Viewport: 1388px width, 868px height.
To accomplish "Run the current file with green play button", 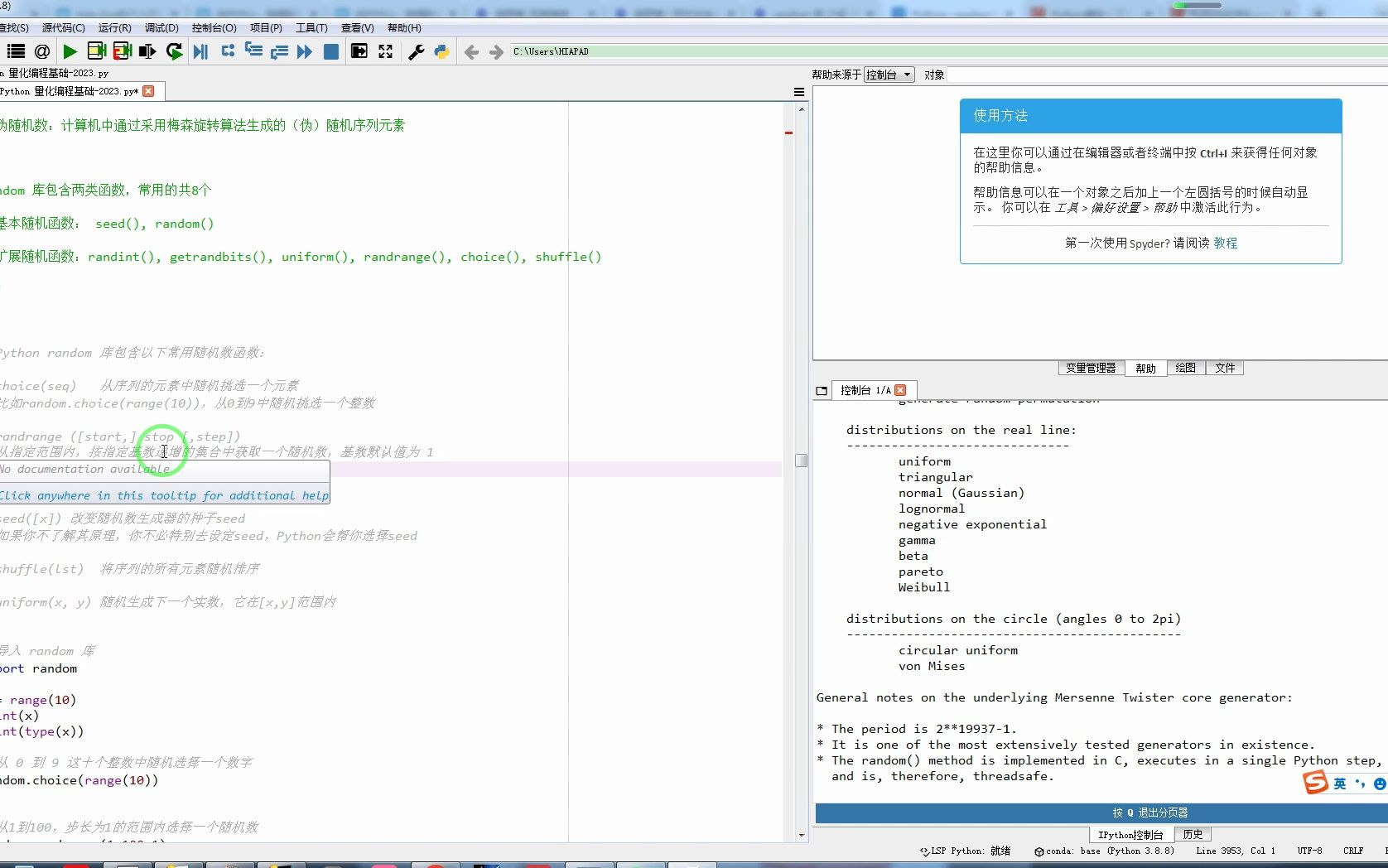I will (70, 51).
